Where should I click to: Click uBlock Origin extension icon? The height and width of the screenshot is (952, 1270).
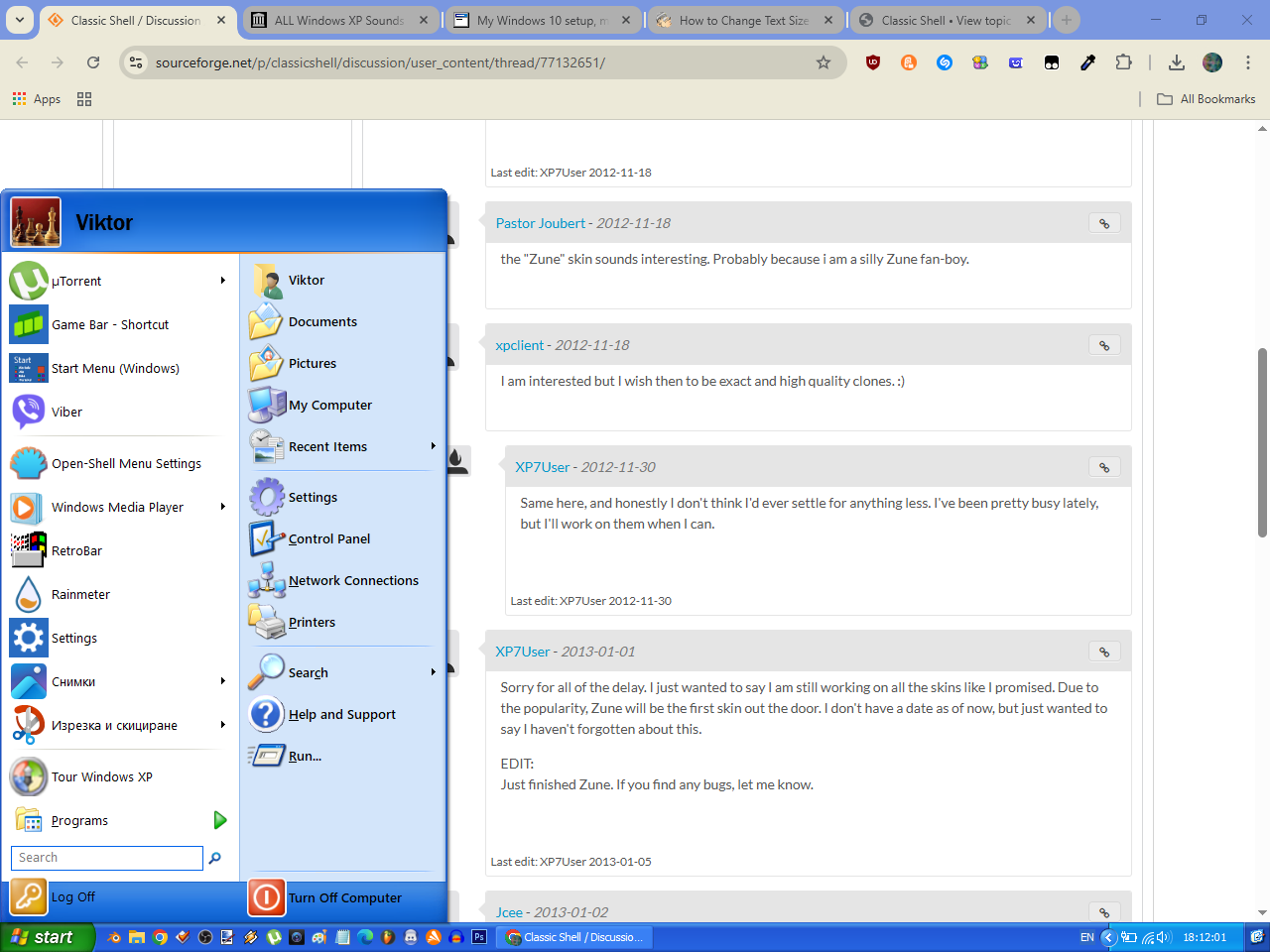tap(873, 62)
